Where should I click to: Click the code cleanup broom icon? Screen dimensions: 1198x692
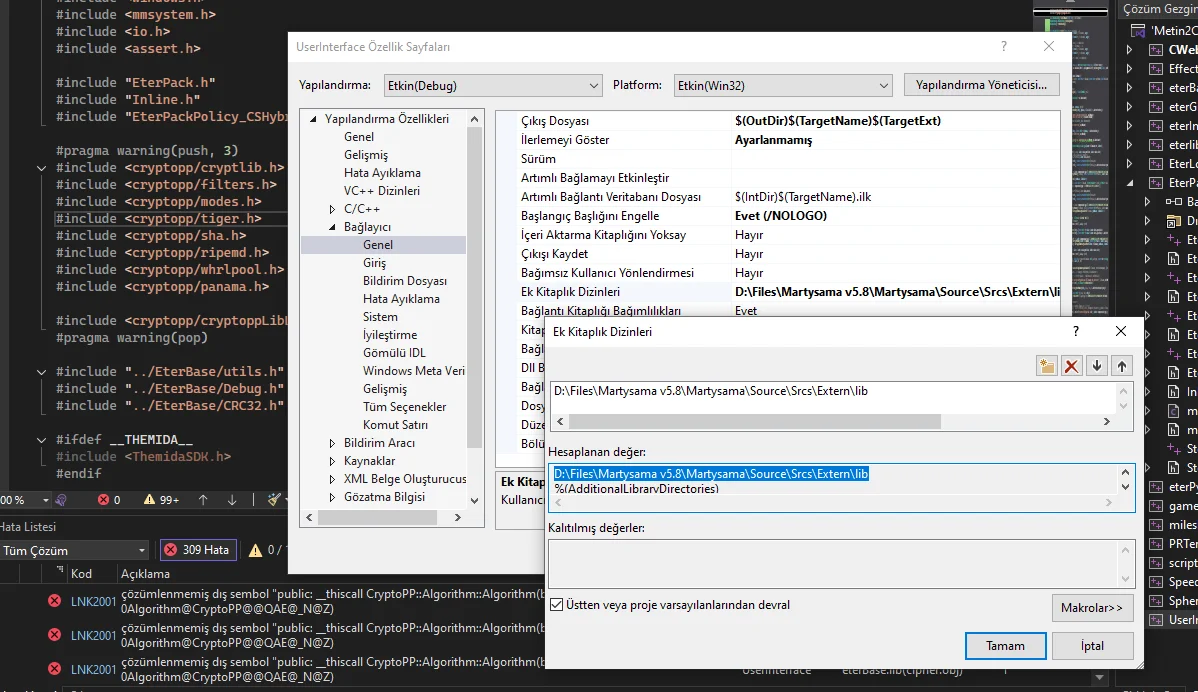point(274,499)
